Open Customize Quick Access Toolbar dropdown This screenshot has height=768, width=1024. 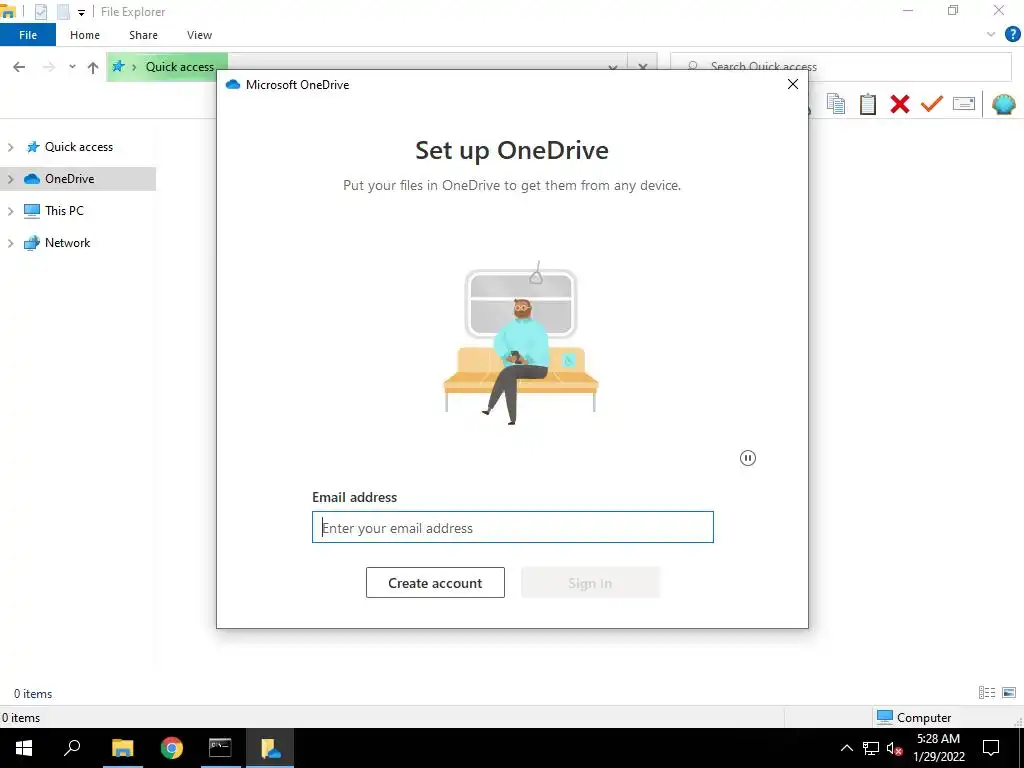coord(81,12)
